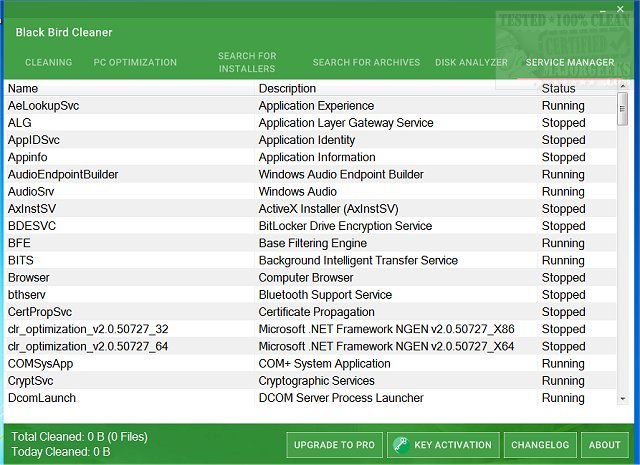Click the scroll up arrow of services list
Screen dimensions: 640x465
[622, 86]
